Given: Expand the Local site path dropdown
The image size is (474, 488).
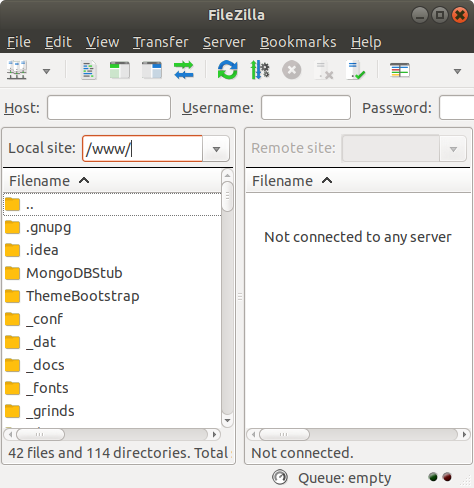Looking at the screenshot, I should [x=216, y=149].
